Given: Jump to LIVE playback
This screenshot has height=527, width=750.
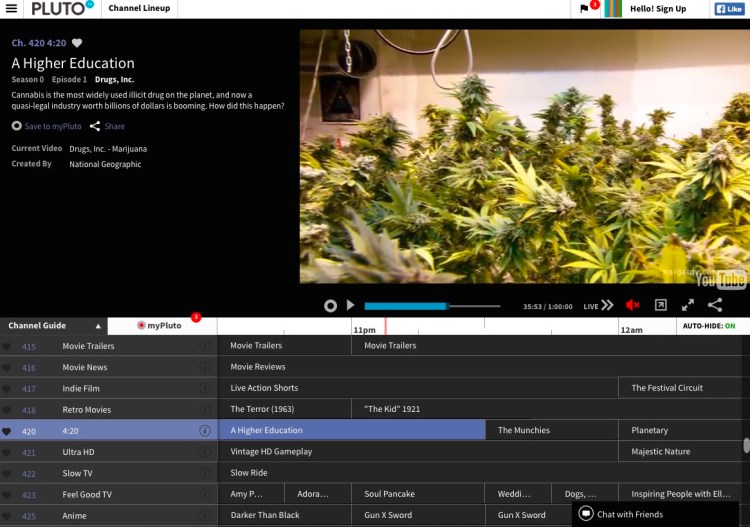Looking at the screenshot, I should click(x=598, y=306).
